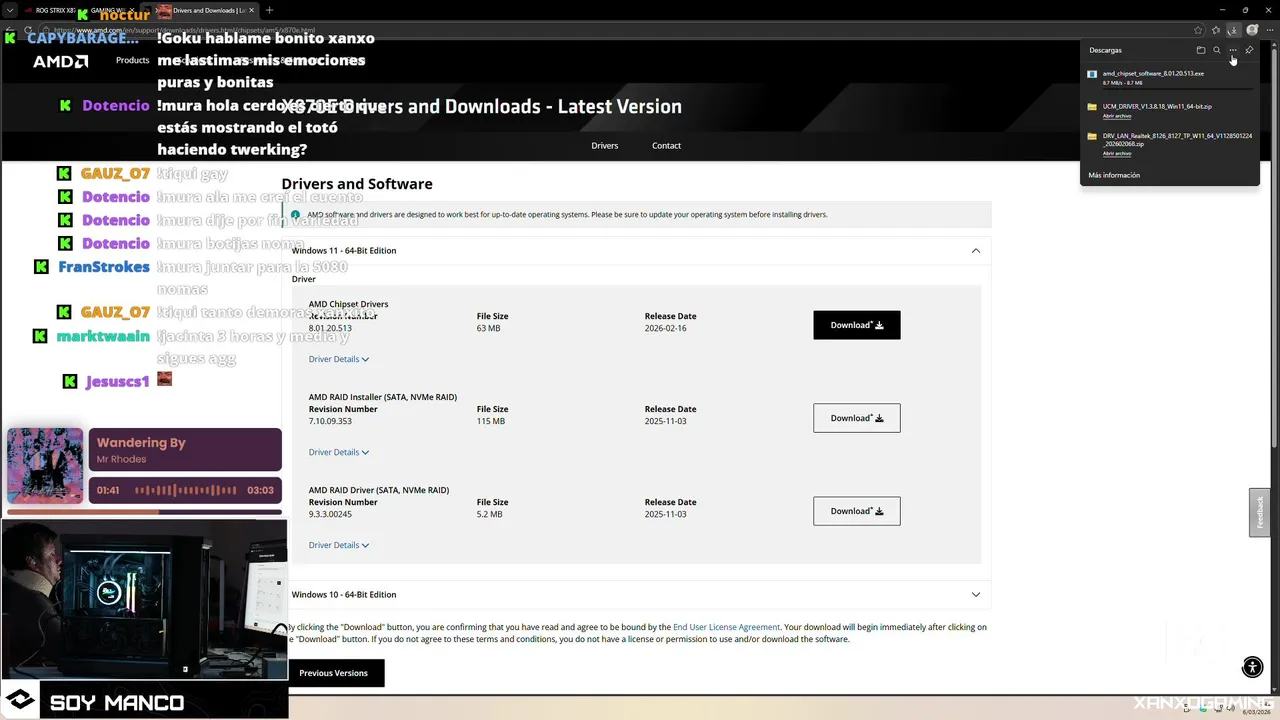Open the date clock in system tray
This screenshot has width=1280, height=720.
pyautogui.click(x=1256, y=709)
